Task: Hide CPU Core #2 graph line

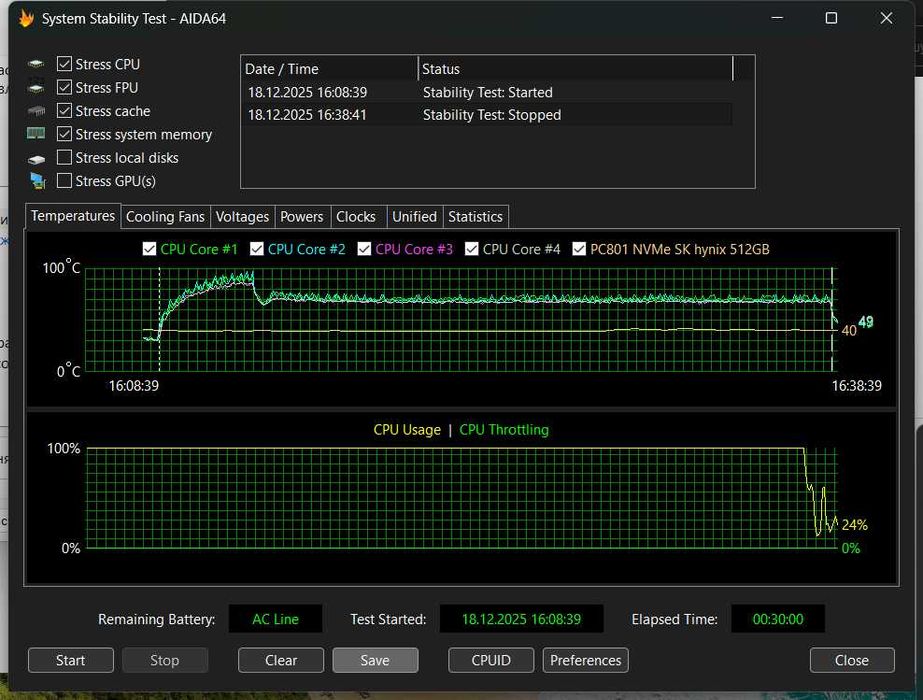Action: 257,249
